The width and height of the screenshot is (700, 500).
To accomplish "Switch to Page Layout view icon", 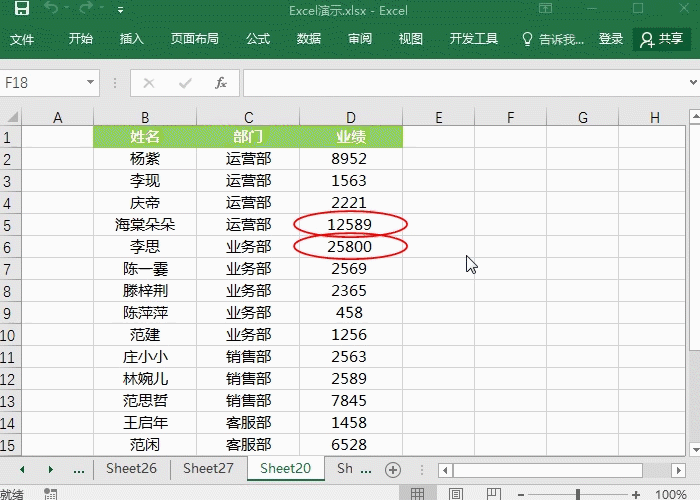I will (455, 494).
